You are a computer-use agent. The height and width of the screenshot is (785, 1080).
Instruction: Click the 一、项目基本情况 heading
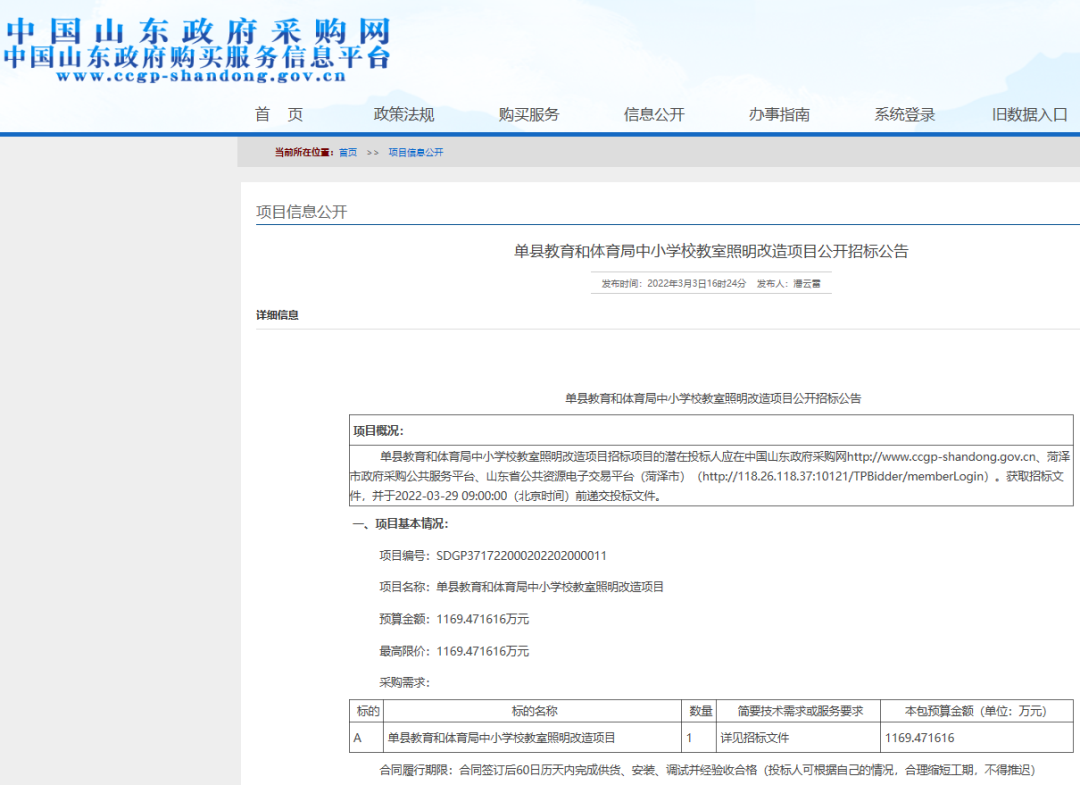(x=400, y=524)
